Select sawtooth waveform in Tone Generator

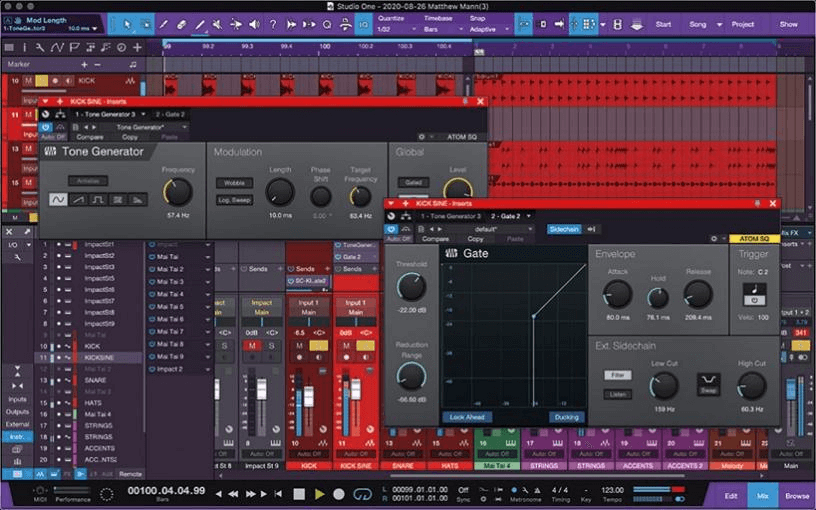[78, 199]
